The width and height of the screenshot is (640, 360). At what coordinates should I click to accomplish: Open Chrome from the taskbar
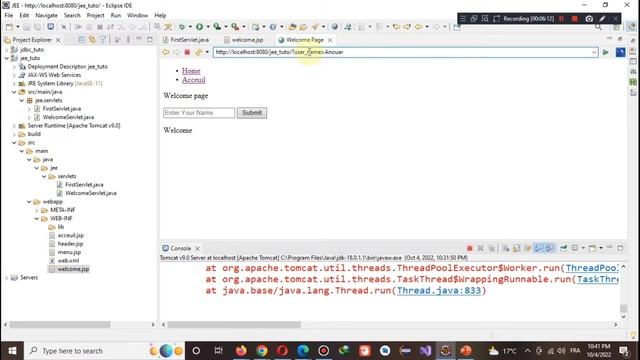(262, 351)
